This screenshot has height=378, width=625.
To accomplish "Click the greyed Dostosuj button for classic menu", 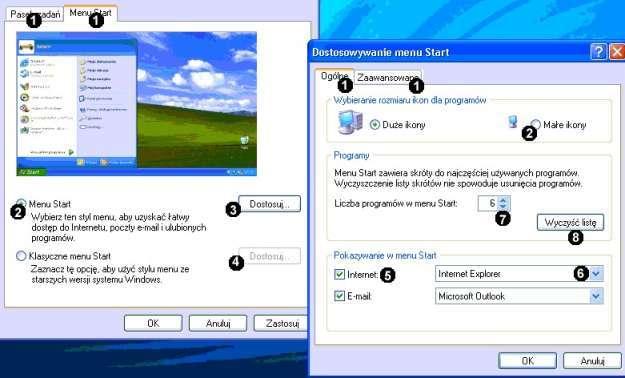I will [x=269, y=256].
